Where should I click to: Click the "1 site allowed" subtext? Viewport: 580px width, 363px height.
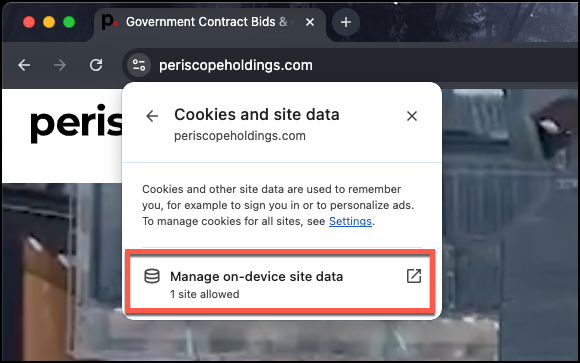click(205, 294)
